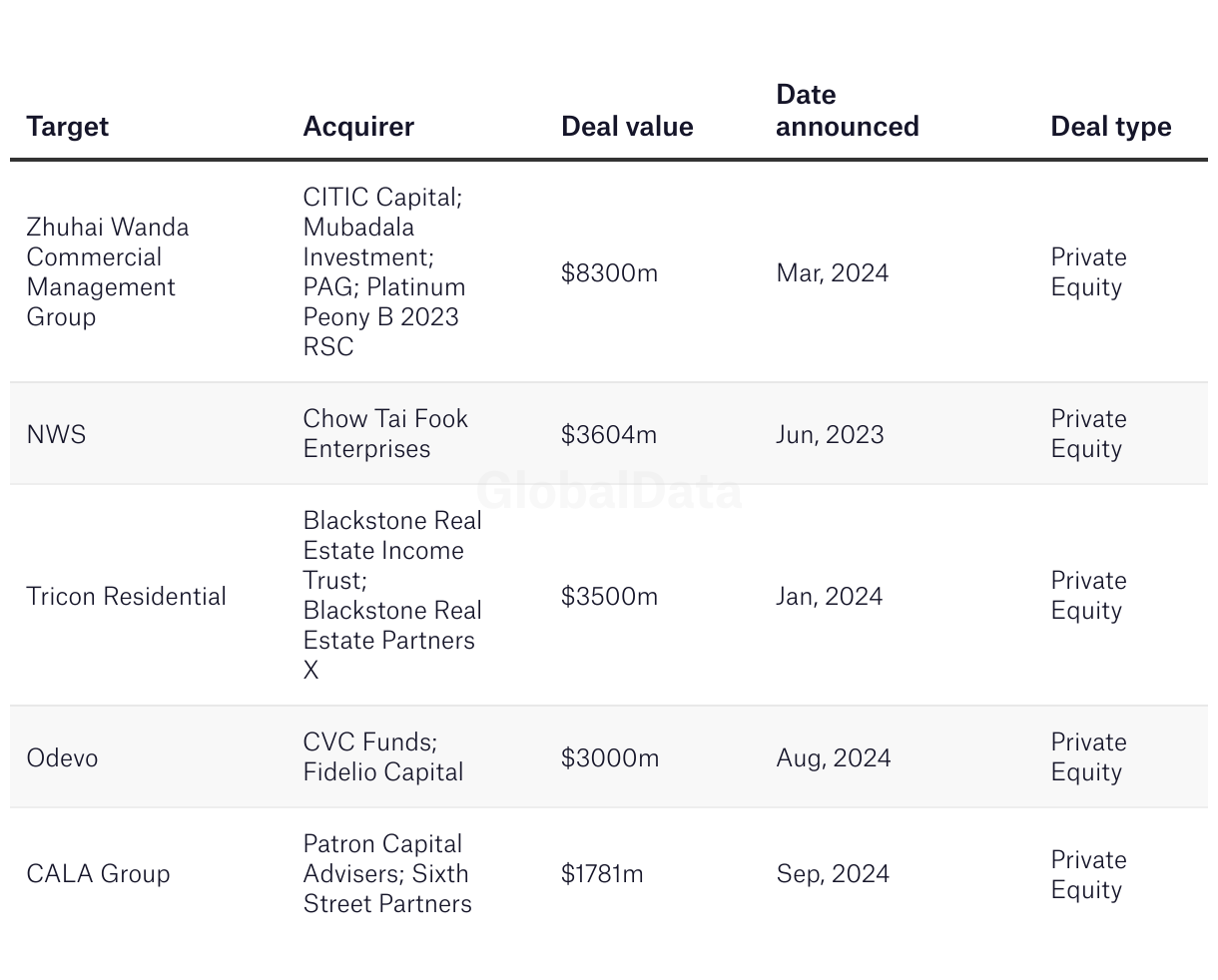The width and height of the screenshot is (1218, 980).
Task: Click the GlobalData watermark in the table
Action: 609,491
